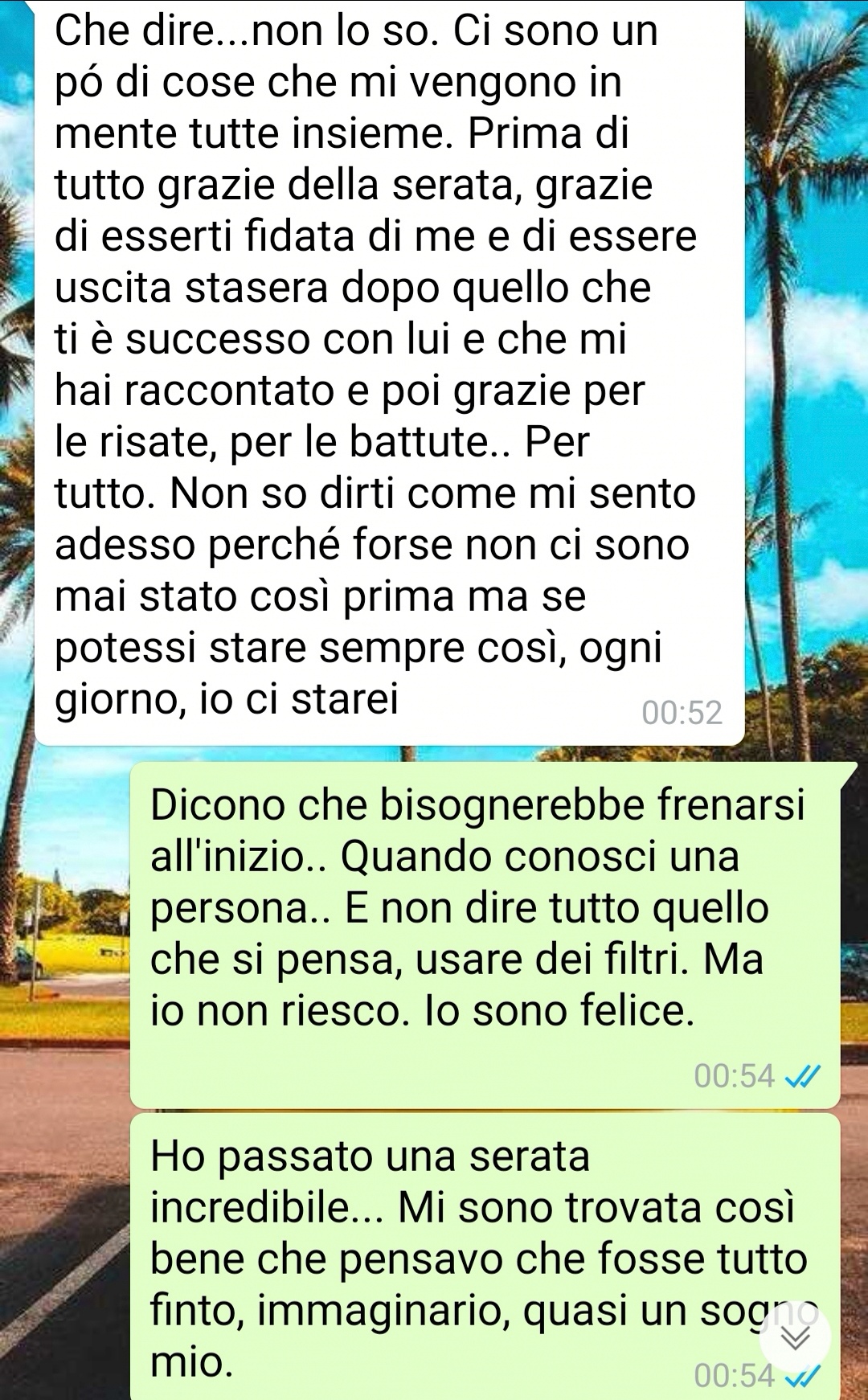
Task: Click the 00:52 timestamp on received message
Action: 682,713
